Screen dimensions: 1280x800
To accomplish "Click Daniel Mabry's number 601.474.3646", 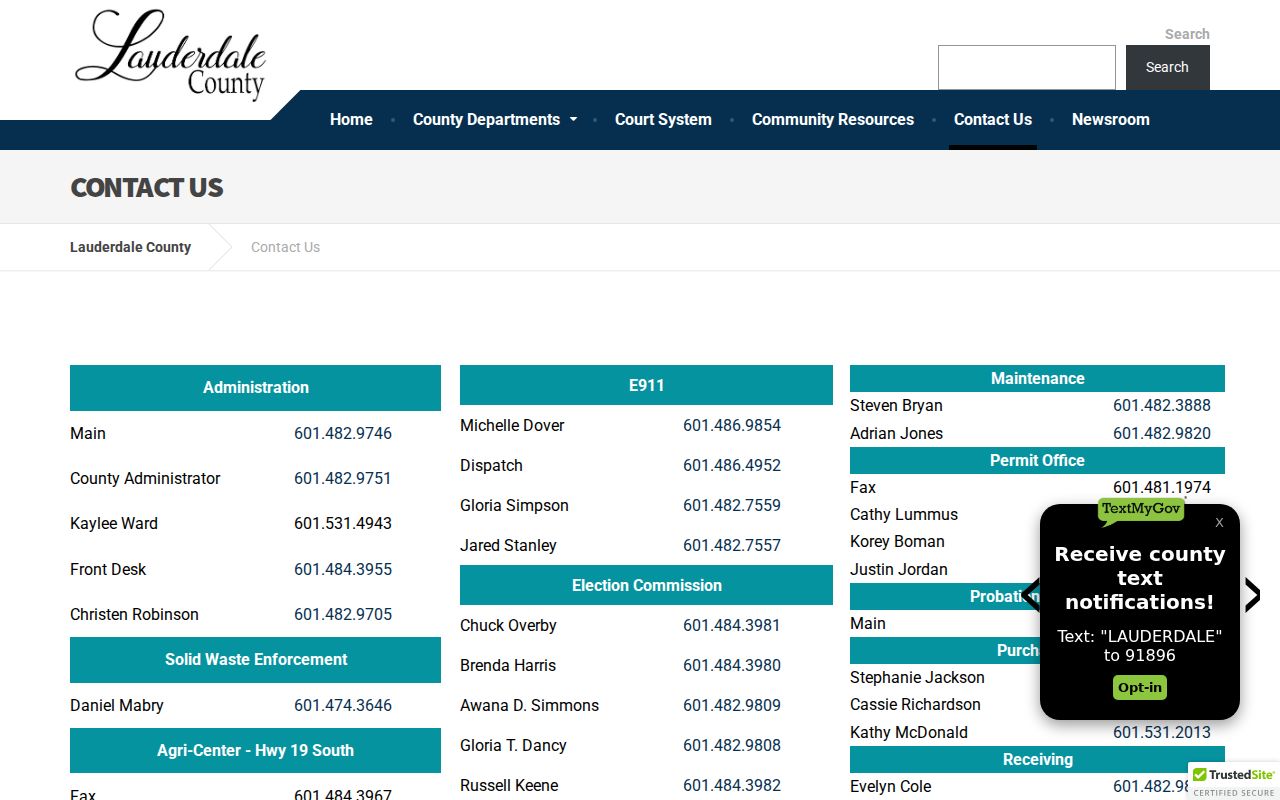I will pos(343,705).
